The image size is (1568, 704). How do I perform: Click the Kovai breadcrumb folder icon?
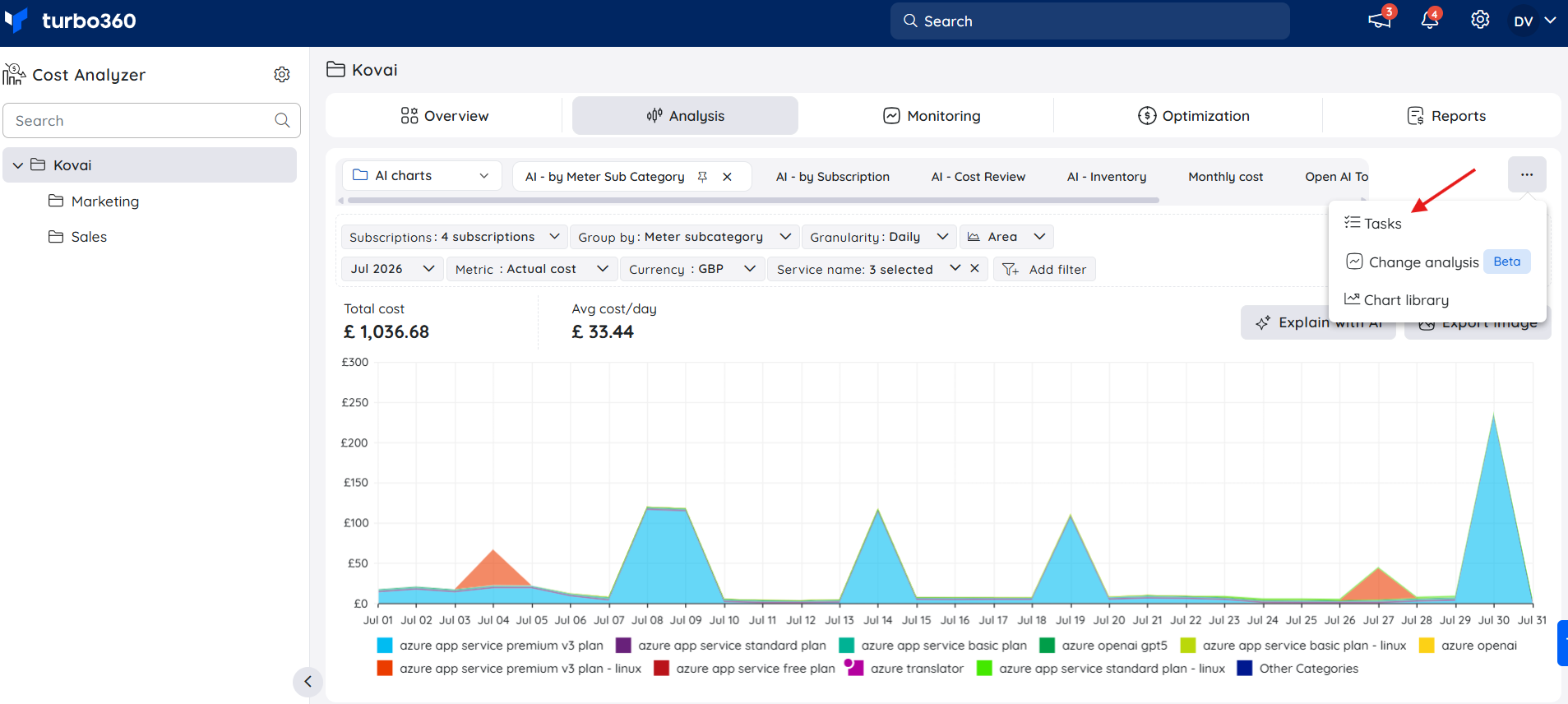(335, 69)
